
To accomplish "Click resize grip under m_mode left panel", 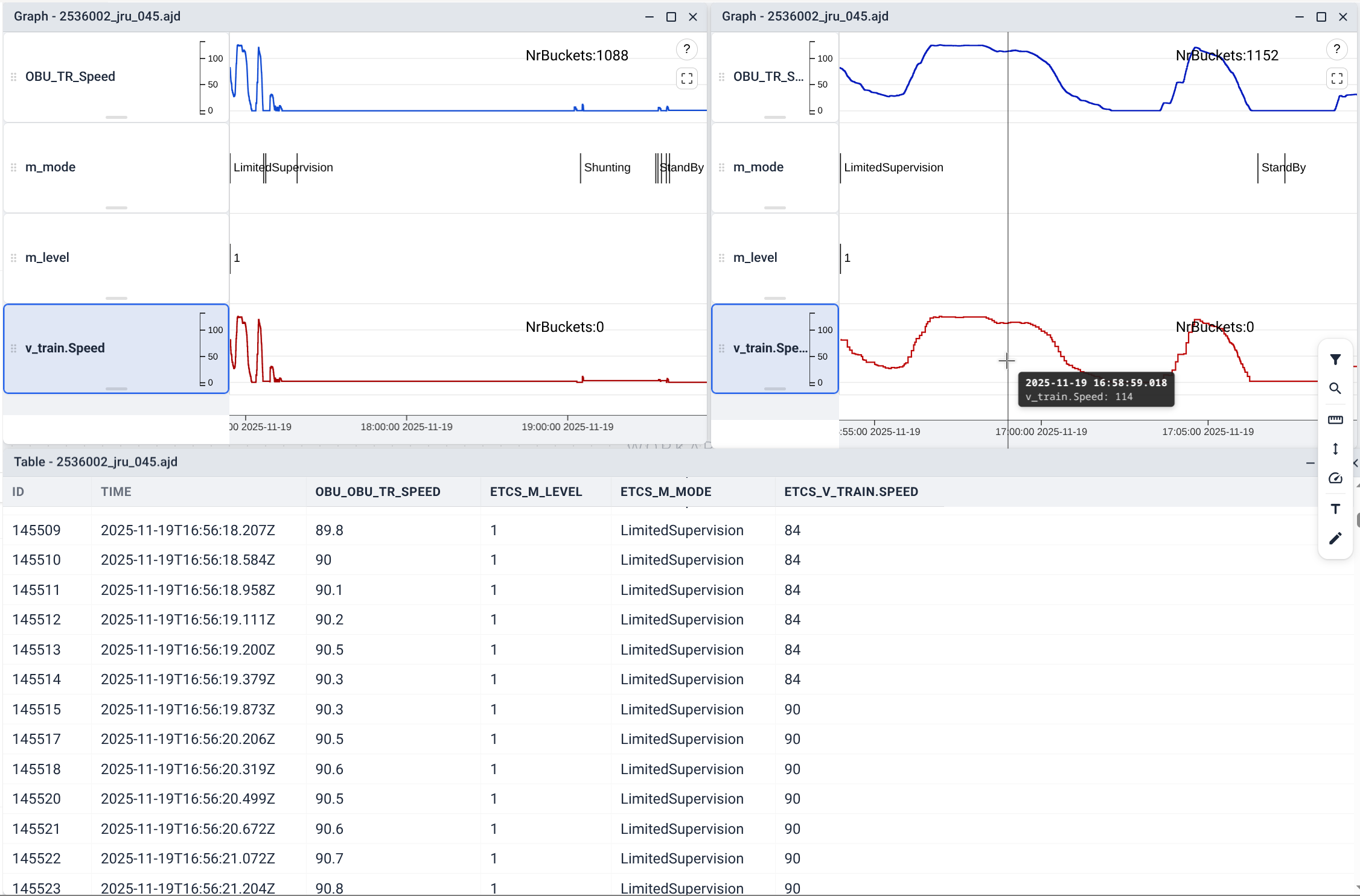I will [x=116, y=208].
